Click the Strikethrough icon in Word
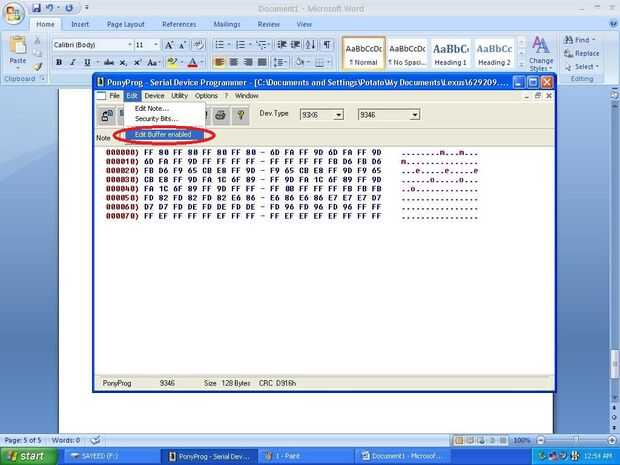620x465 pixels. (x=109, y=62)
